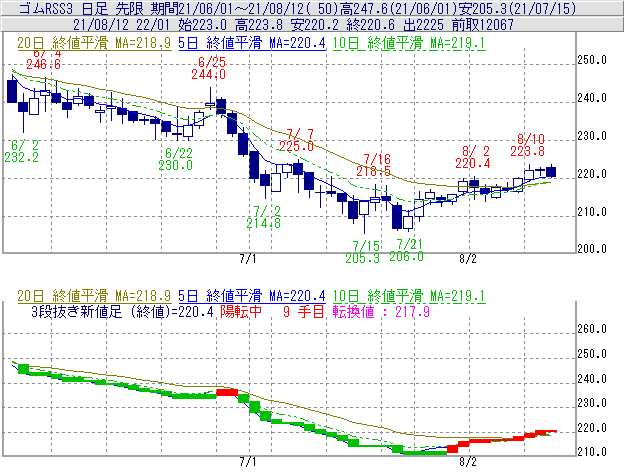Viewport: 624px width, 475px height.
Task: Click the 7/1 date on the lower chart axis
Action: point(248,462)
